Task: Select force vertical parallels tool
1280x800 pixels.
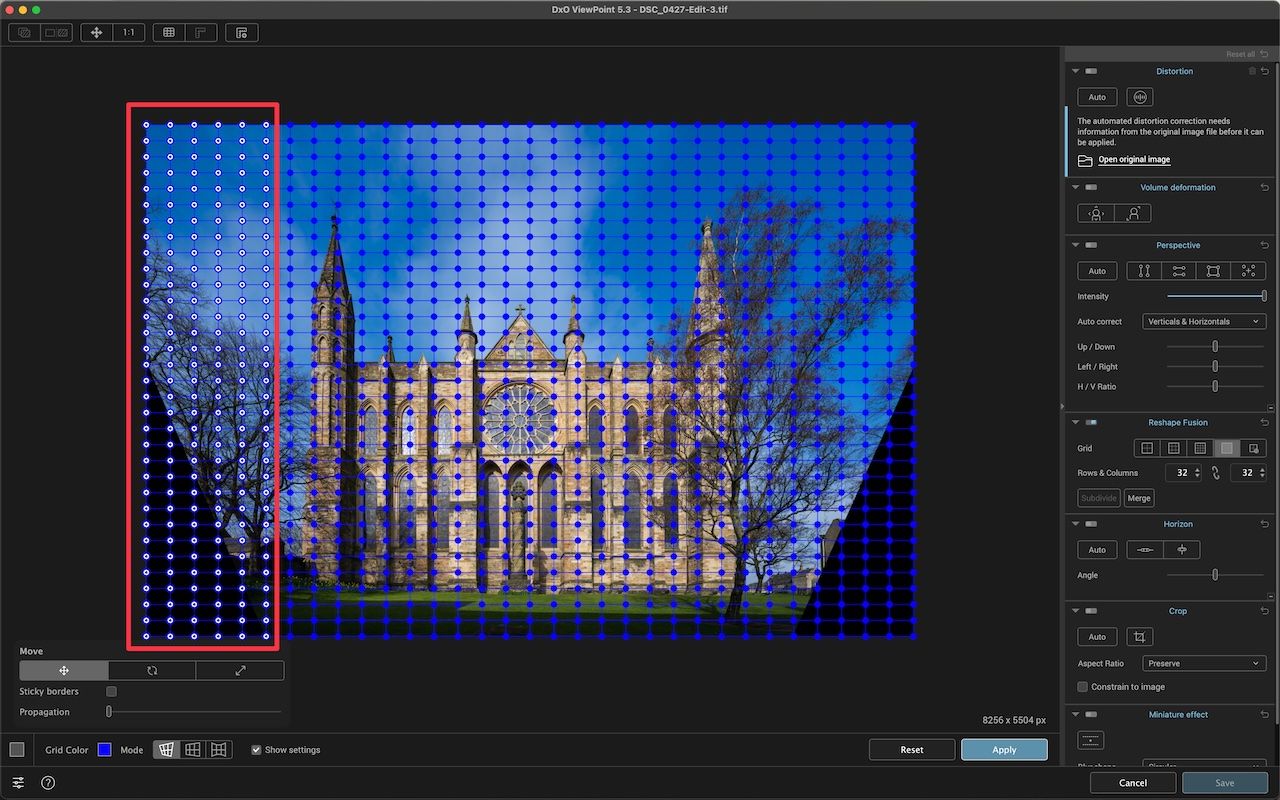Action: [1144, 271]
